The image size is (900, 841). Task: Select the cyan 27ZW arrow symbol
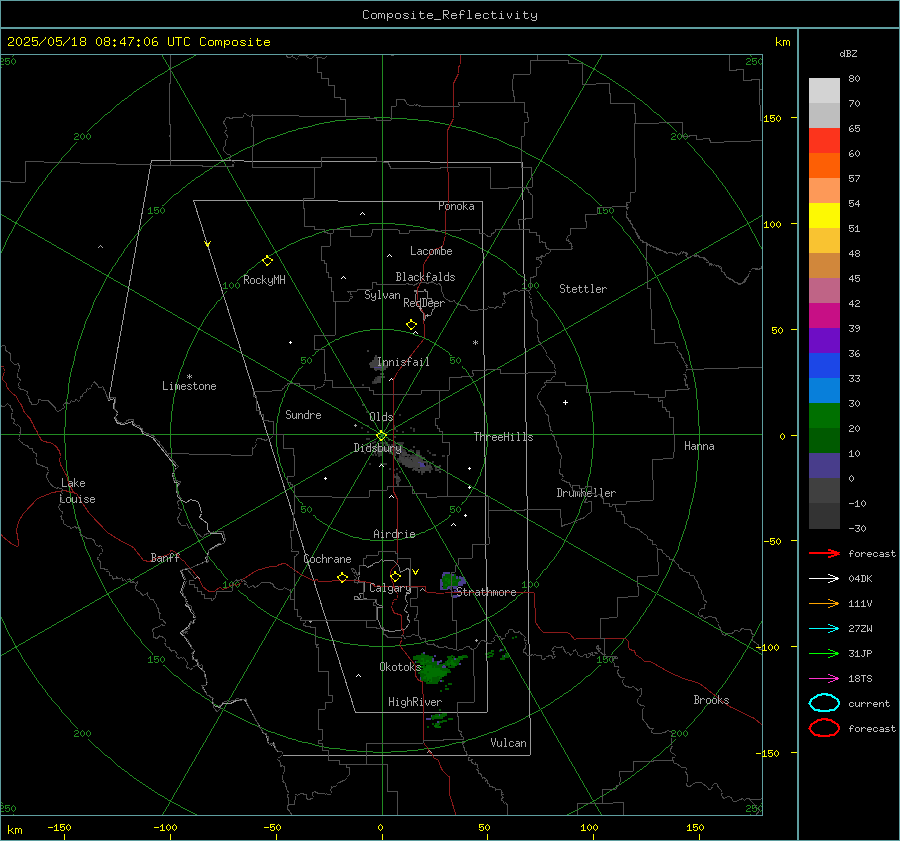824,628
